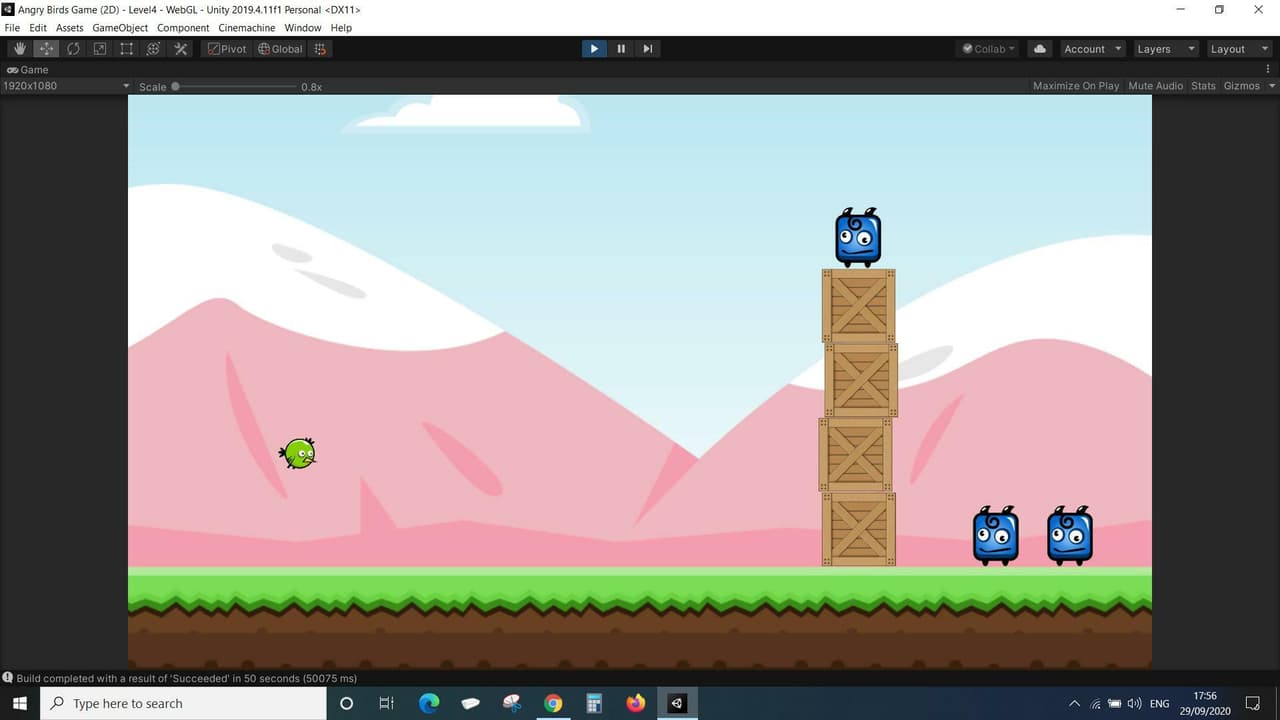Open Wi-Fi network settings in tray
The width and height of the screenshot is (1280, 720).
[x=1096, y=704]
